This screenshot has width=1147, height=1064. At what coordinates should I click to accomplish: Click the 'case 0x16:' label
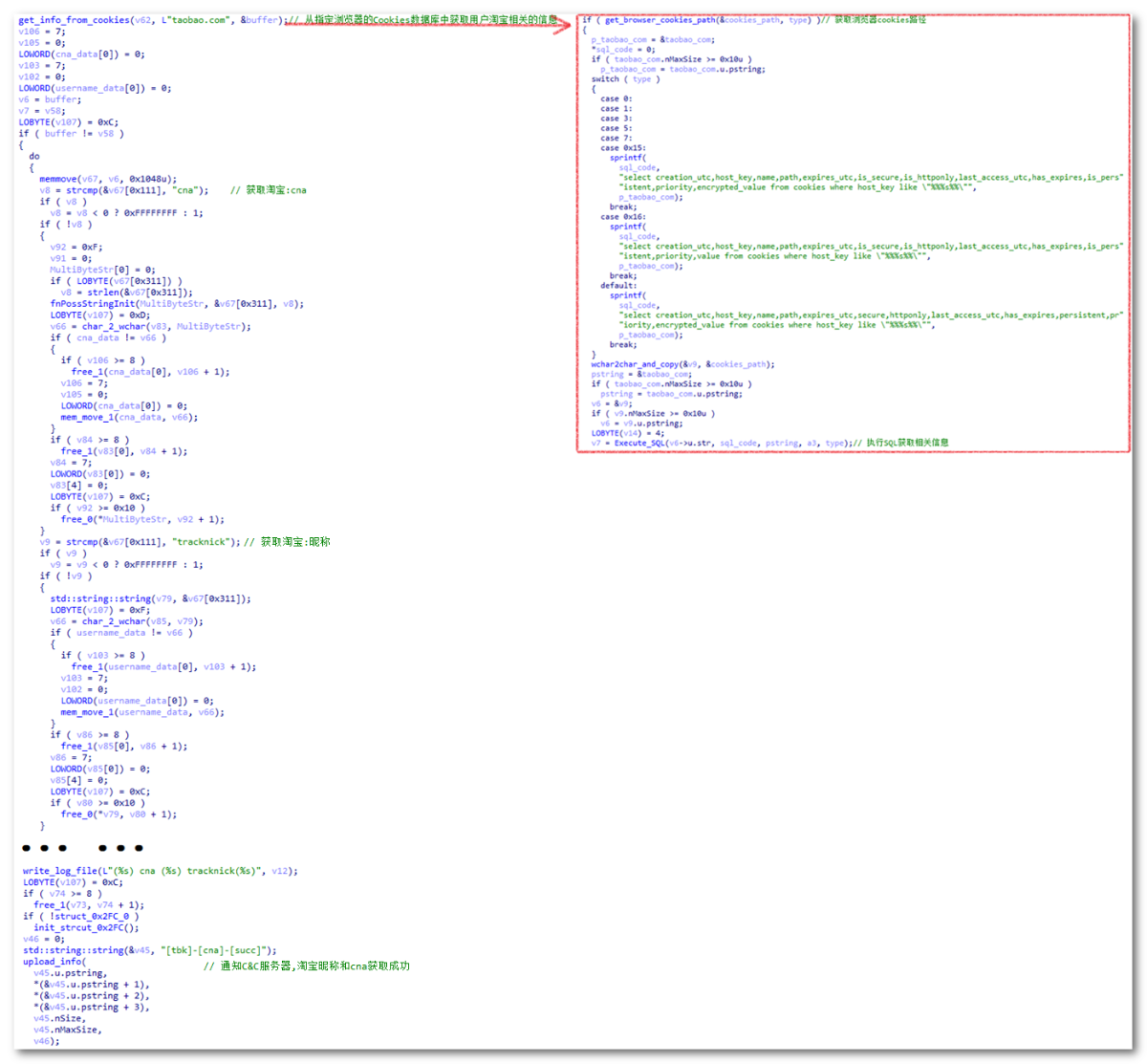pos(623,217)
